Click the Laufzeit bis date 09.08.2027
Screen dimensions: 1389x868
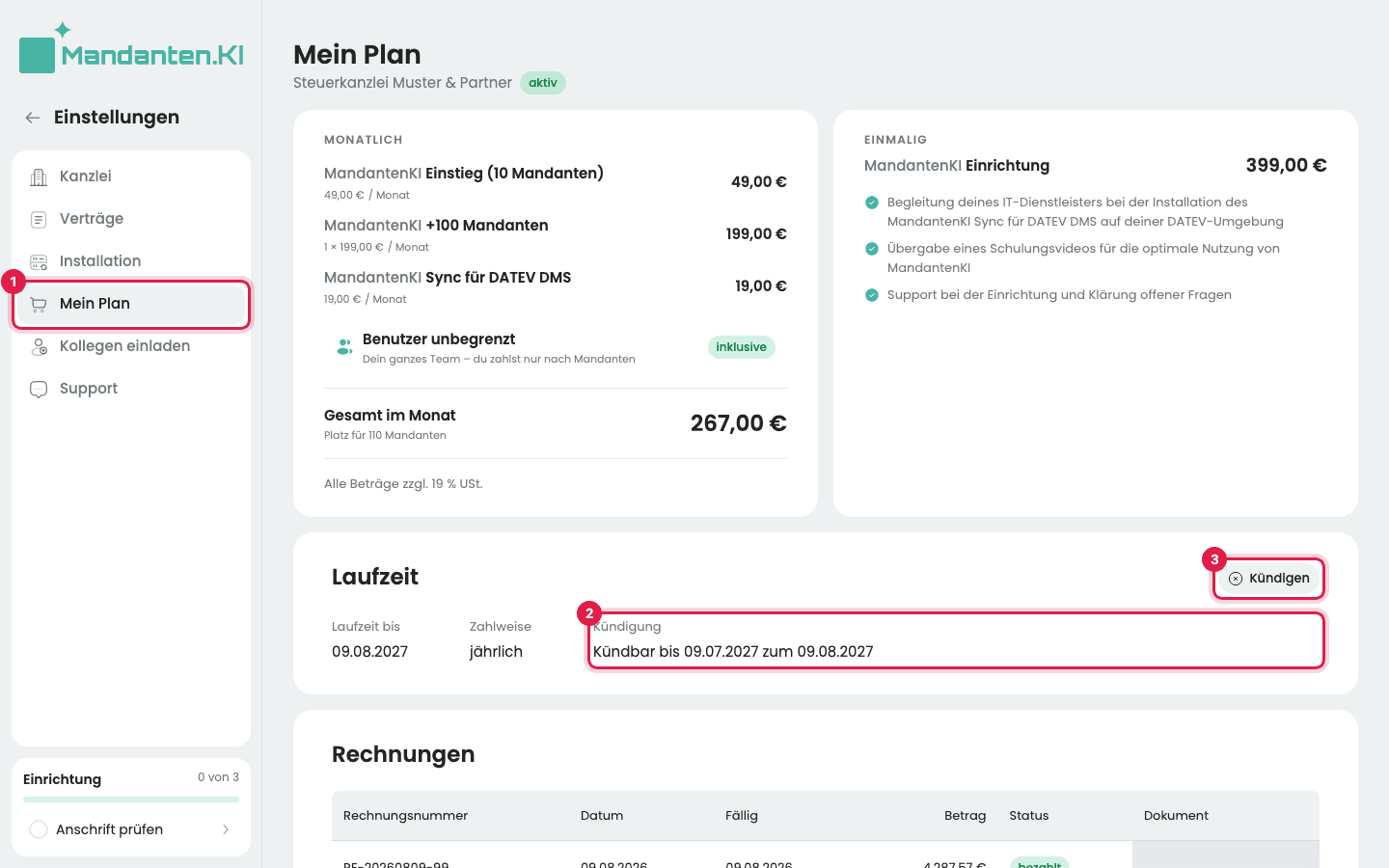[x=370, y=652]
